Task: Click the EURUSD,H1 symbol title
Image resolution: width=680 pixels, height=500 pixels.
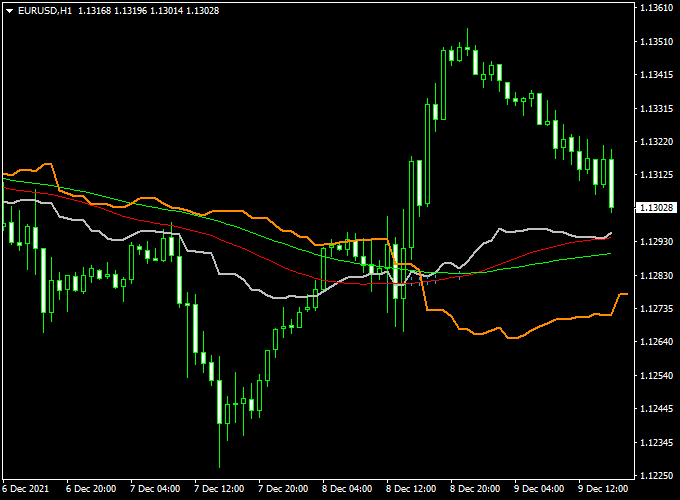Action: point(45,11)
